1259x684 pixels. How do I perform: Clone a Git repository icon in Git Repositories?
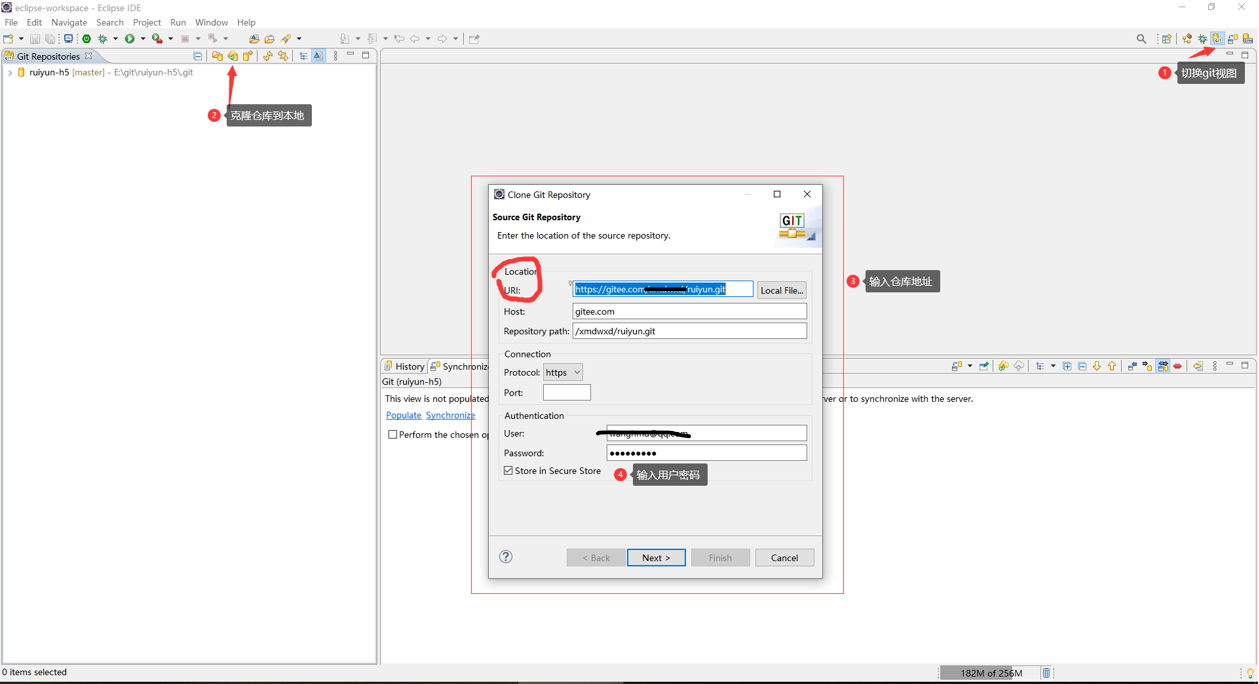tap(232, 56)
